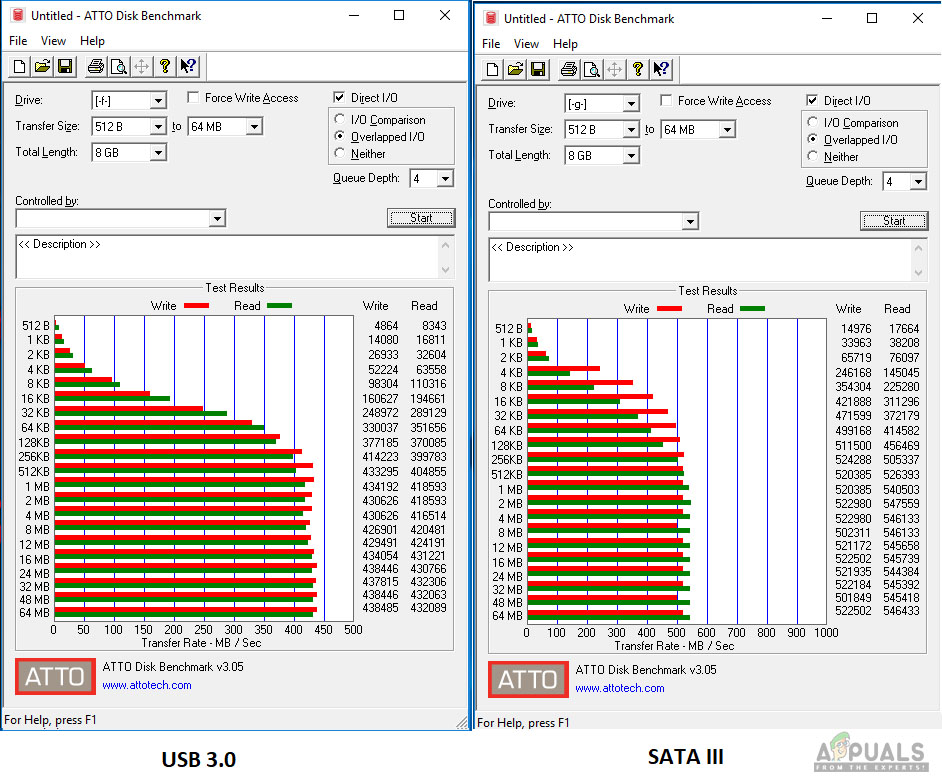Image resolution: width=942 pixels, height=782 pixels.
Task: Open File menu in left window
Action: click(x=18, y=41)
